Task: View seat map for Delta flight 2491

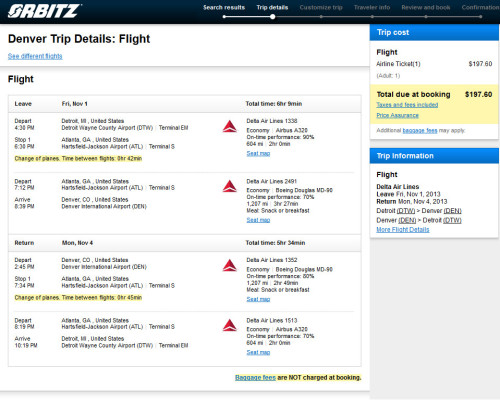Action: (258, 220)
